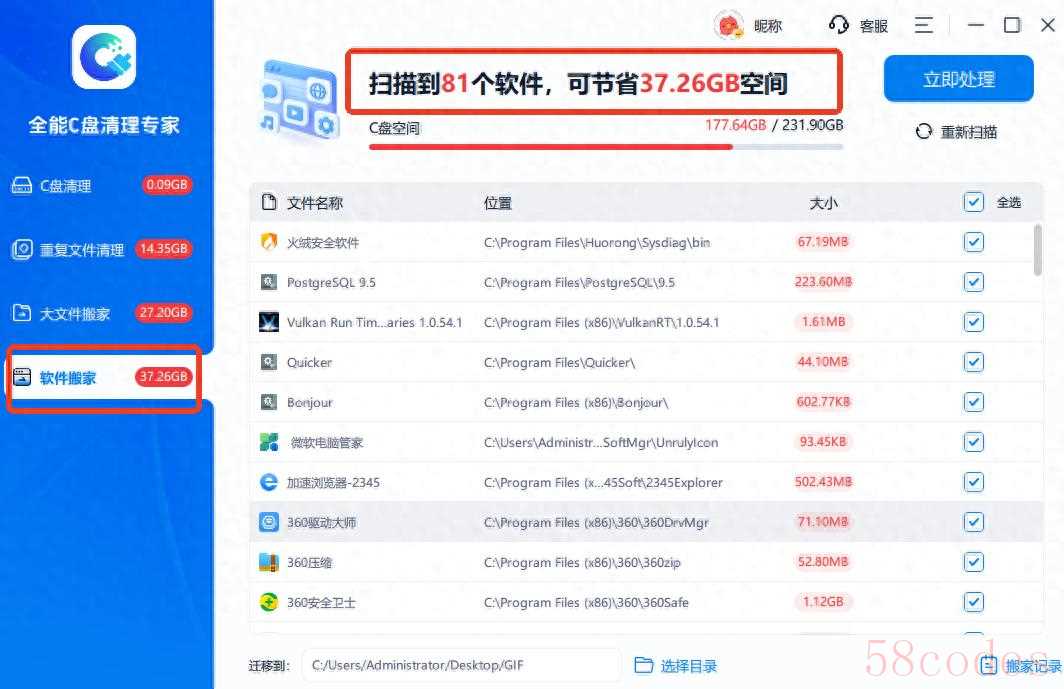This screenshot has height=689, width=1064.
Task: Click the file icon beside 文件名称 header
Action: pos(269,202)
